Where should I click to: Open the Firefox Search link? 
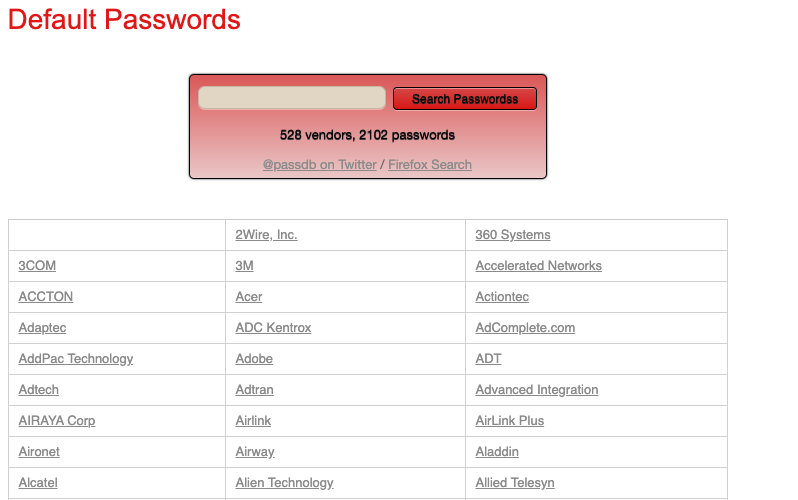pos(430,165)
